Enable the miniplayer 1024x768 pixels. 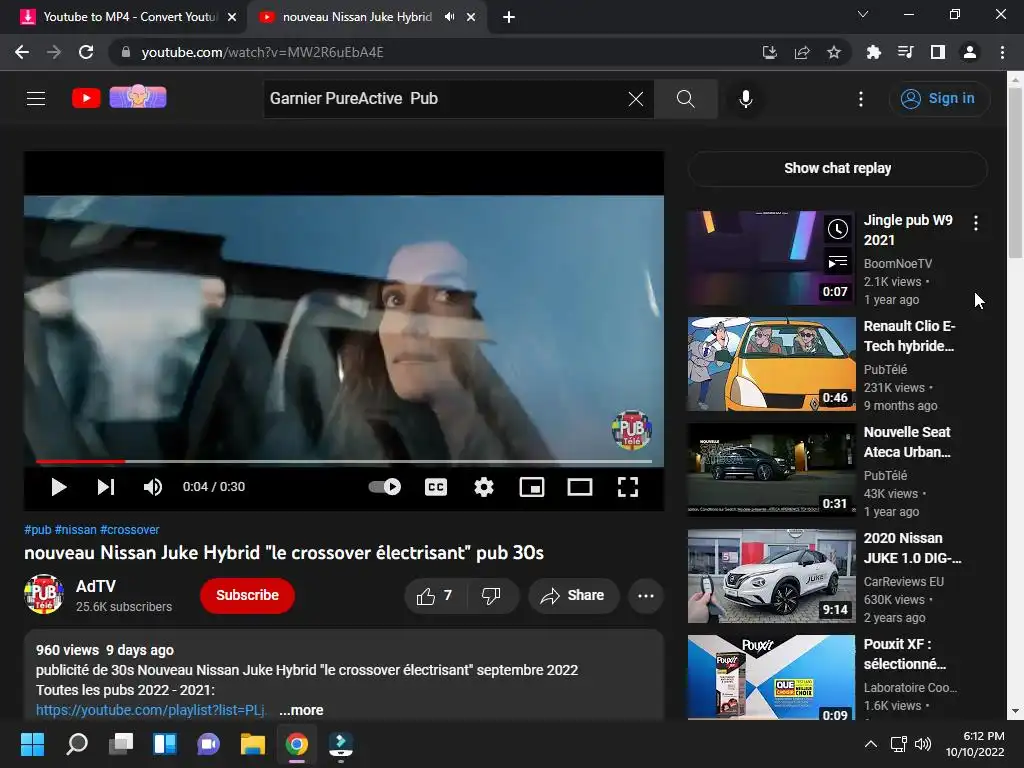(x=532, y=487)
